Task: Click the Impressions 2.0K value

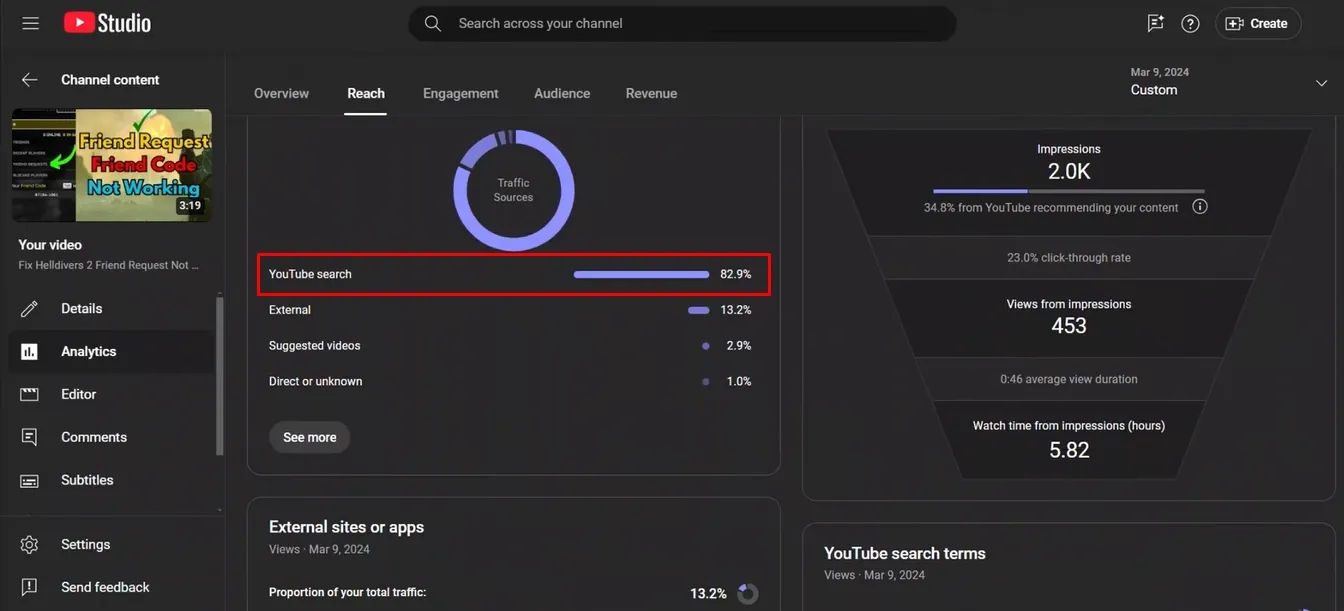Action: (1069, 172)
